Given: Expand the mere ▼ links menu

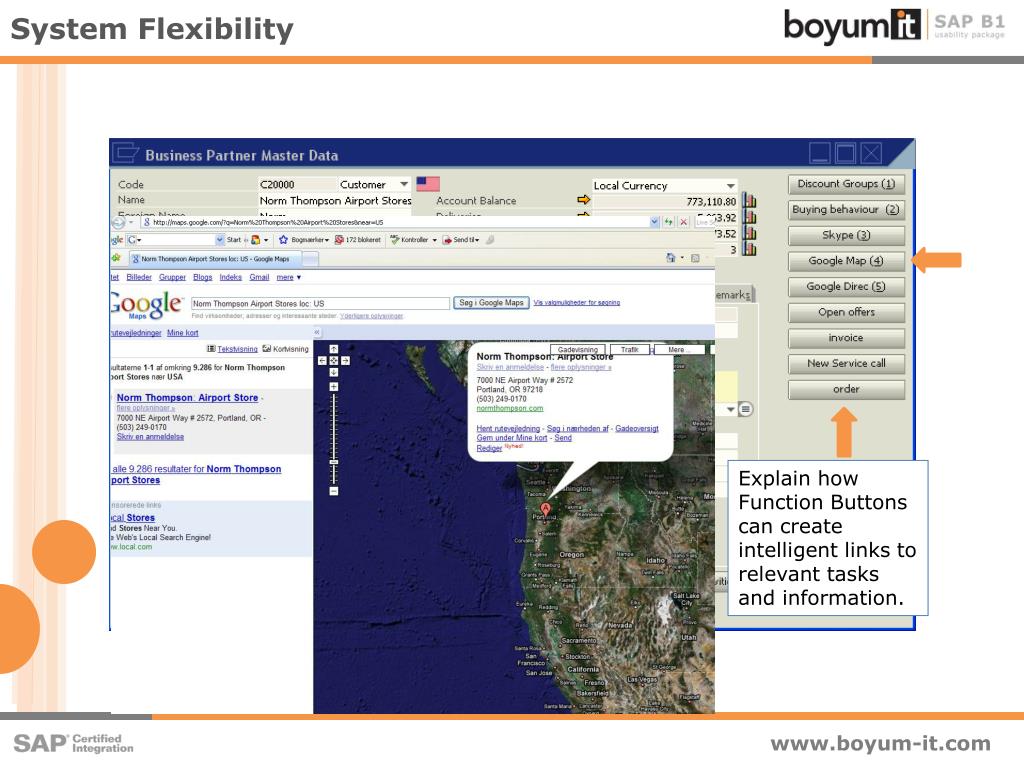Looking at the screenshot, I should (289, 277).
